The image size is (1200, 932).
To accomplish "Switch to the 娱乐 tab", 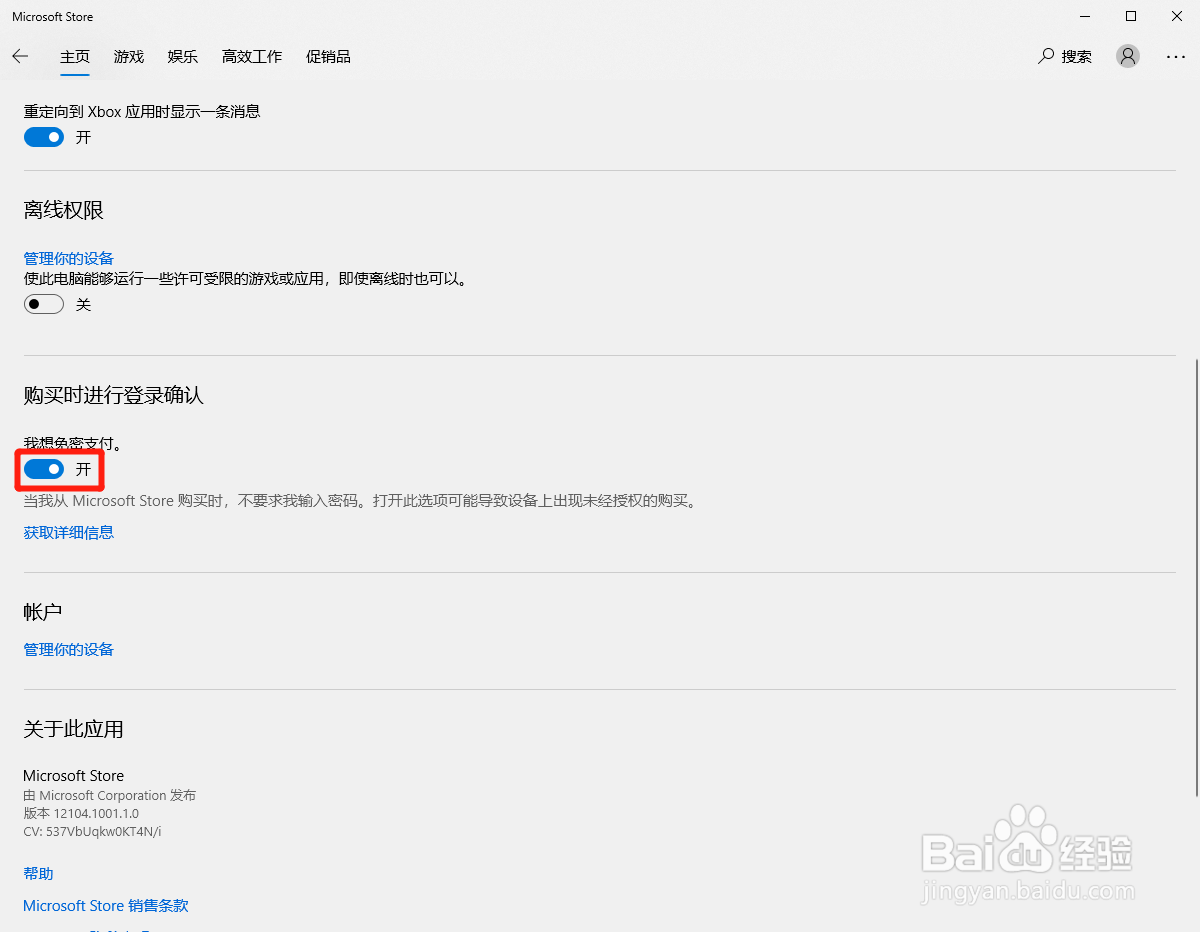I will point(183,56).
